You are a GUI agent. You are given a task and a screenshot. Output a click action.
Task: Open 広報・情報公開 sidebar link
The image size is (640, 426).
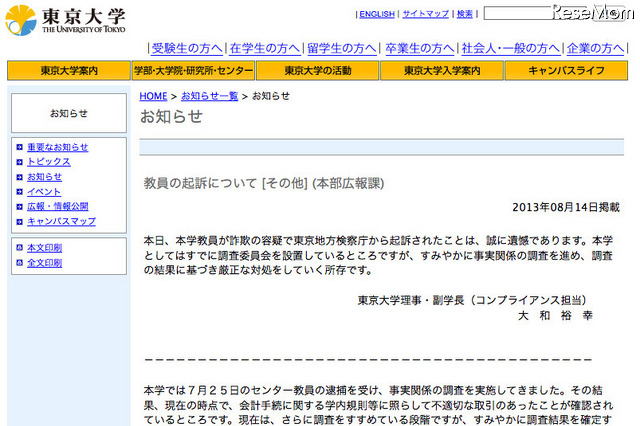(58, 207)
